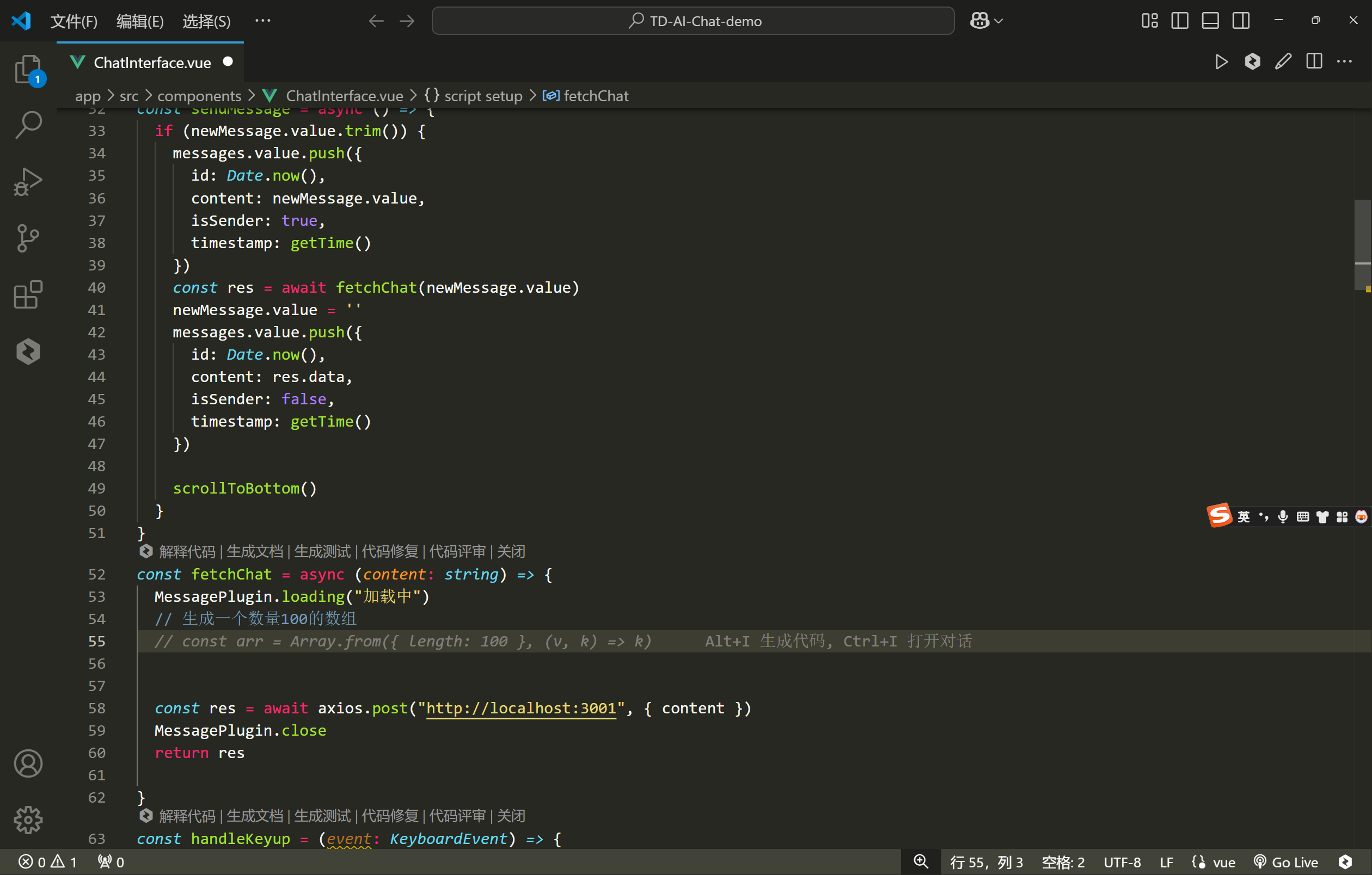Open the Source Control view
Viewport: 1372px width, 875px height.
[28, 238]
